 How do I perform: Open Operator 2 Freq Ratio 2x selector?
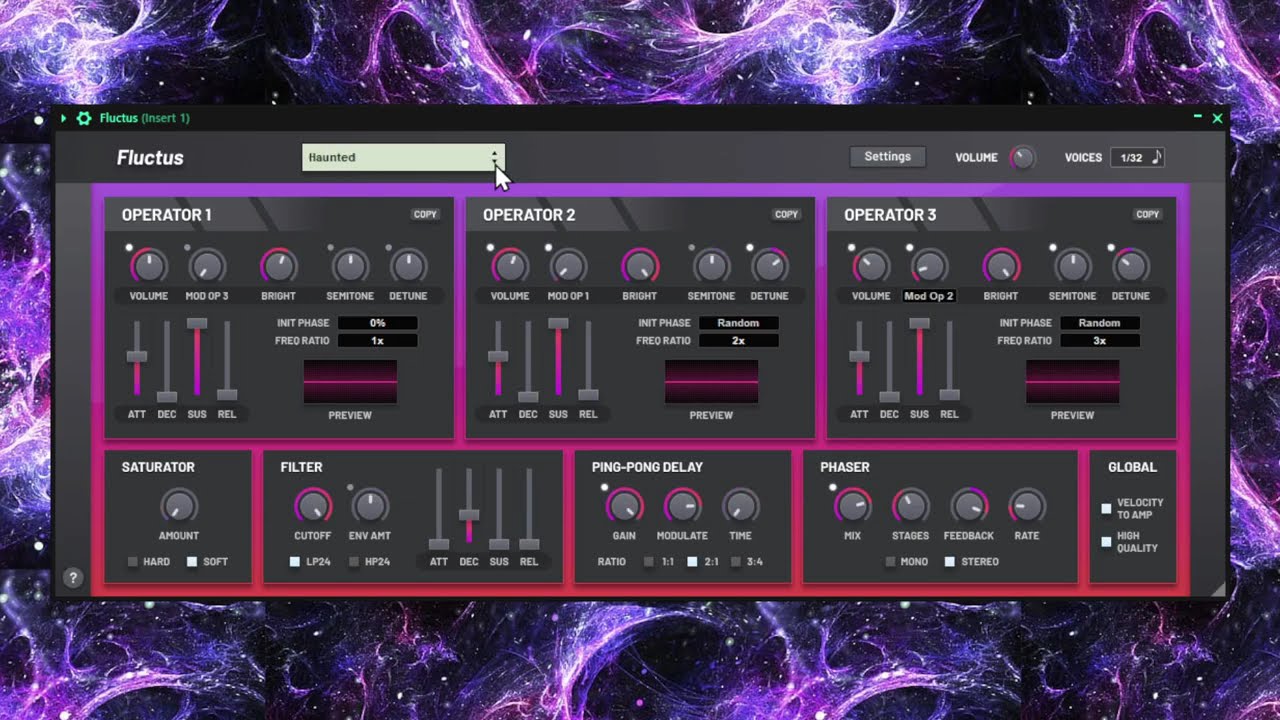point(739,341)
